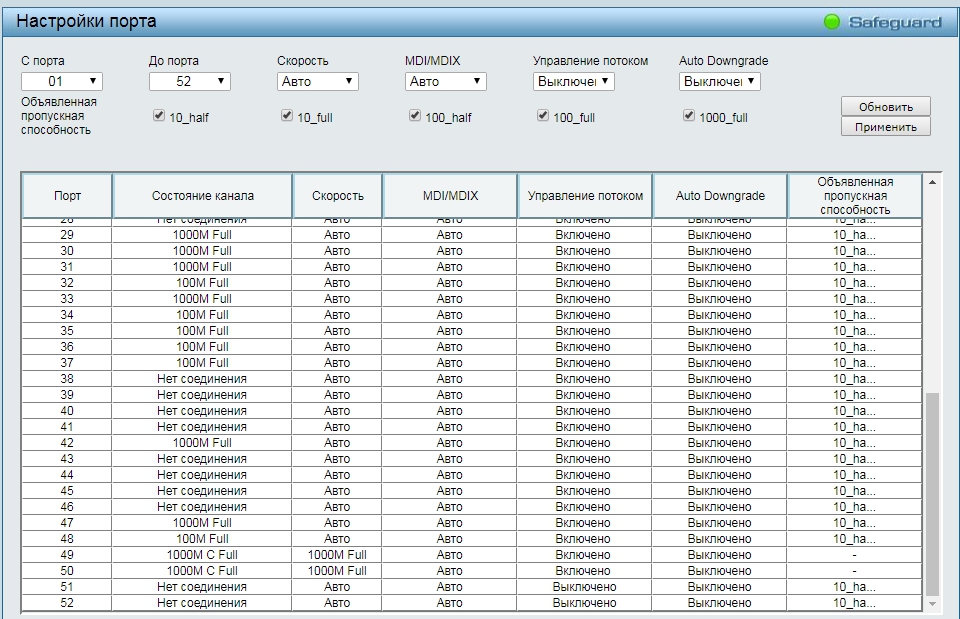Toggle the 100_half checkbox
This screenshot has height=619, width=960.
click(415, 116)
